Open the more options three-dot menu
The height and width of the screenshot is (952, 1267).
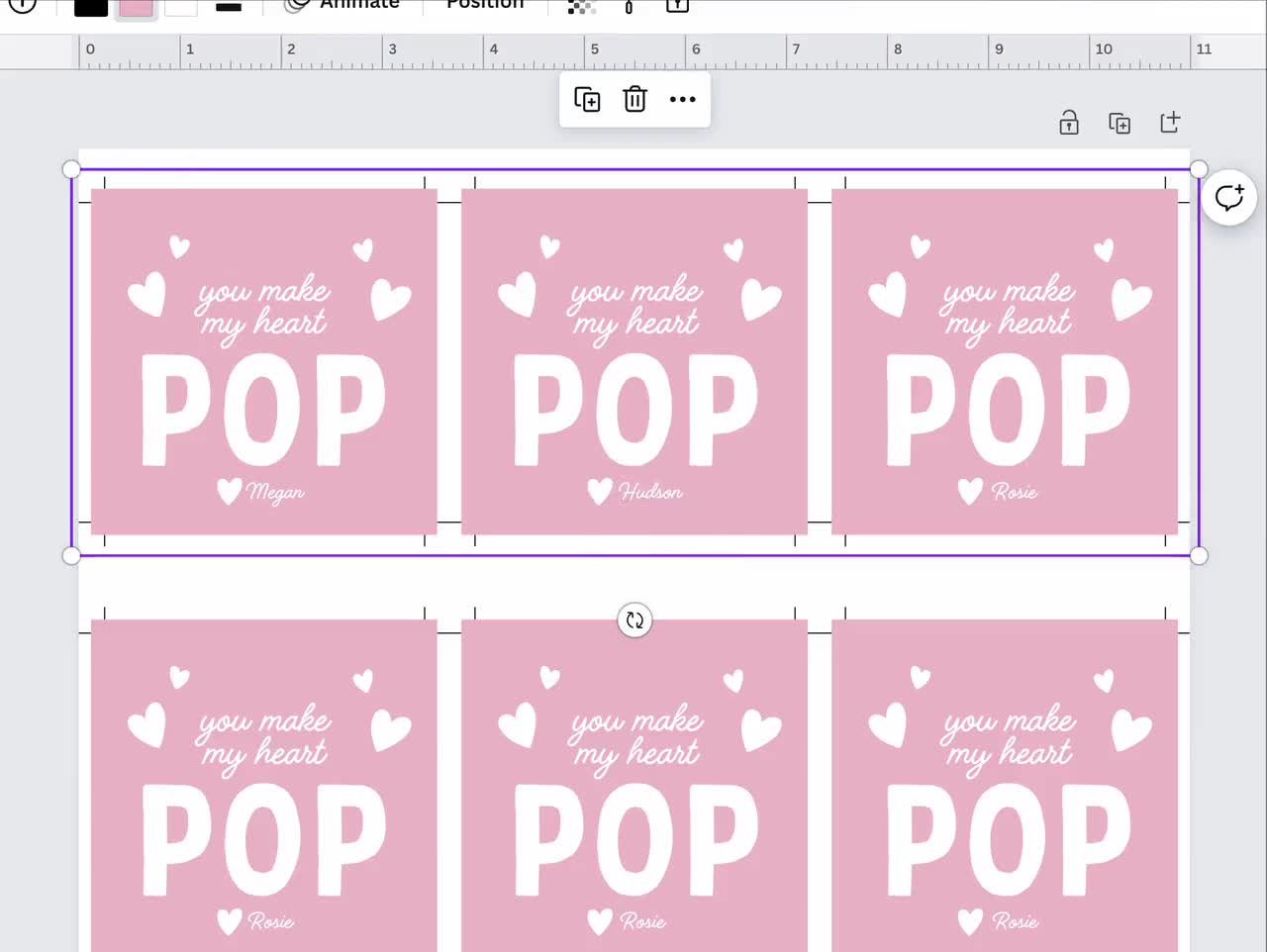click(x=682, y=99)
